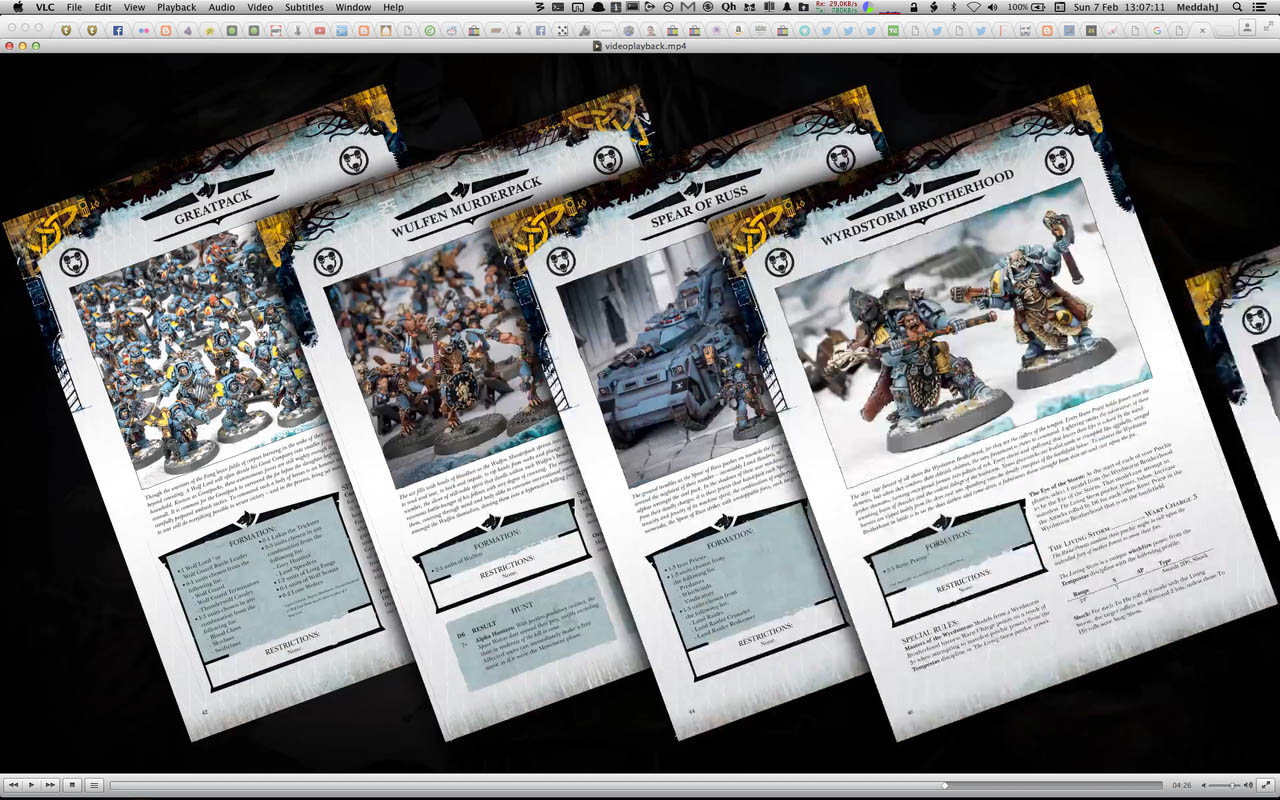This screenshot has width=1280, height=800.
Task: Open the Help menu
Action: coord(394,7)
